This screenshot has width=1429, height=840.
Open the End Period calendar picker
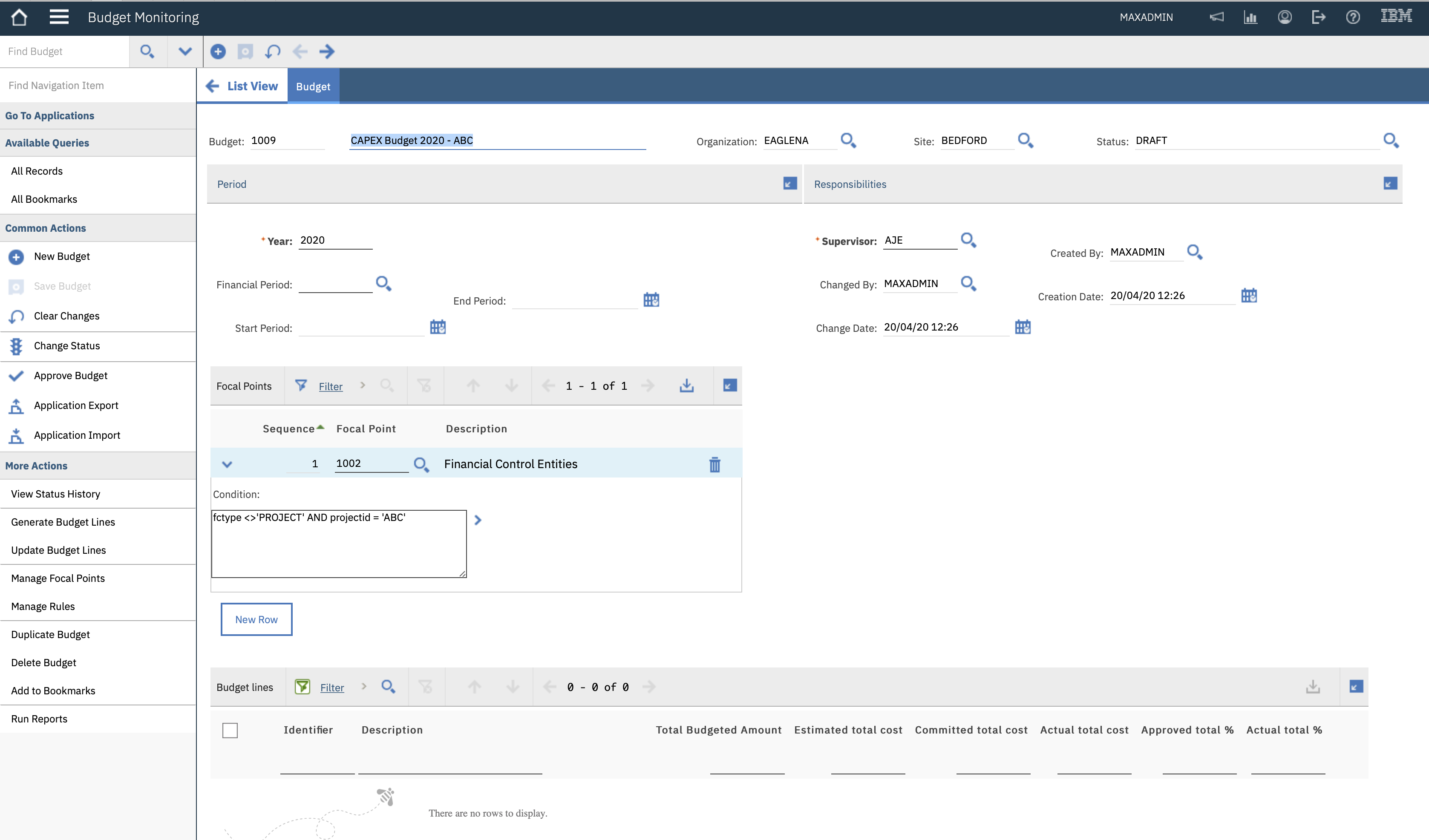click(x=651, y=300)
